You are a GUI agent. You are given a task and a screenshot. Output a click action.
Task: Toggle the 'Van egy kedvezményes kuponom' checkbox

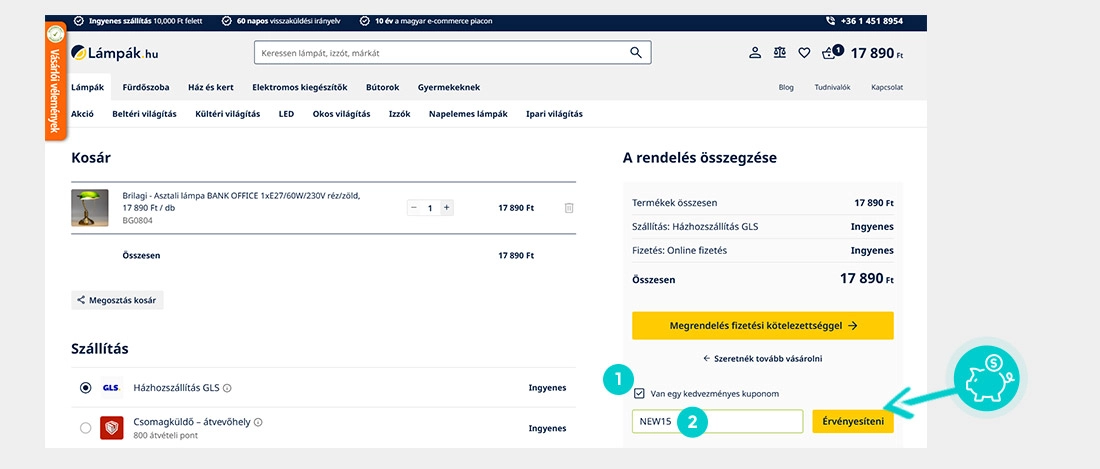(639, 394)
